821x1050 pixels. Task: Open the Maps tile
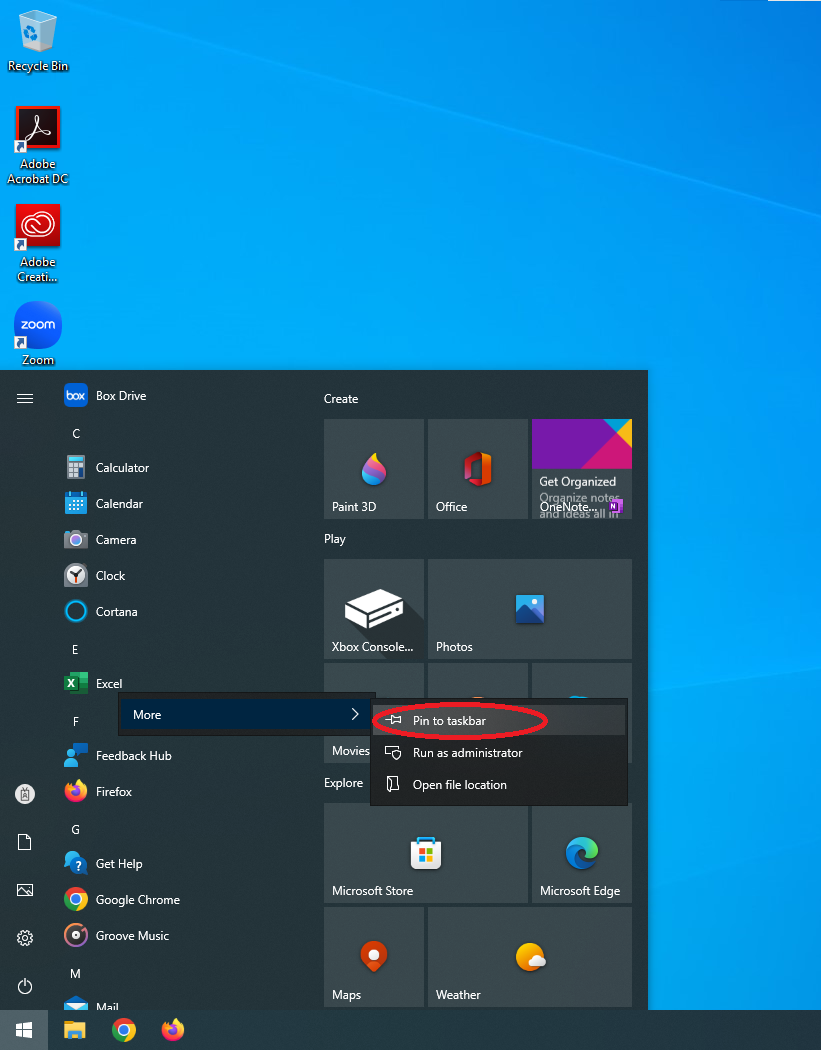(374, 957)
